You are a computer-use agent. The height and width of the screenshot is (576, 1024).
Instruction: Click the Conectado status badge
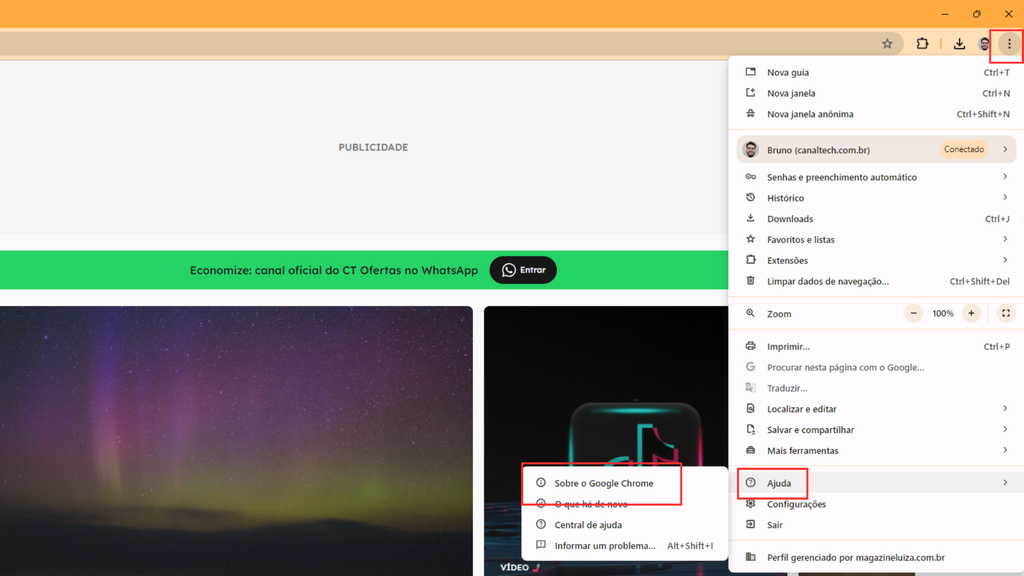pyautogui.click(x=964, y=150)
